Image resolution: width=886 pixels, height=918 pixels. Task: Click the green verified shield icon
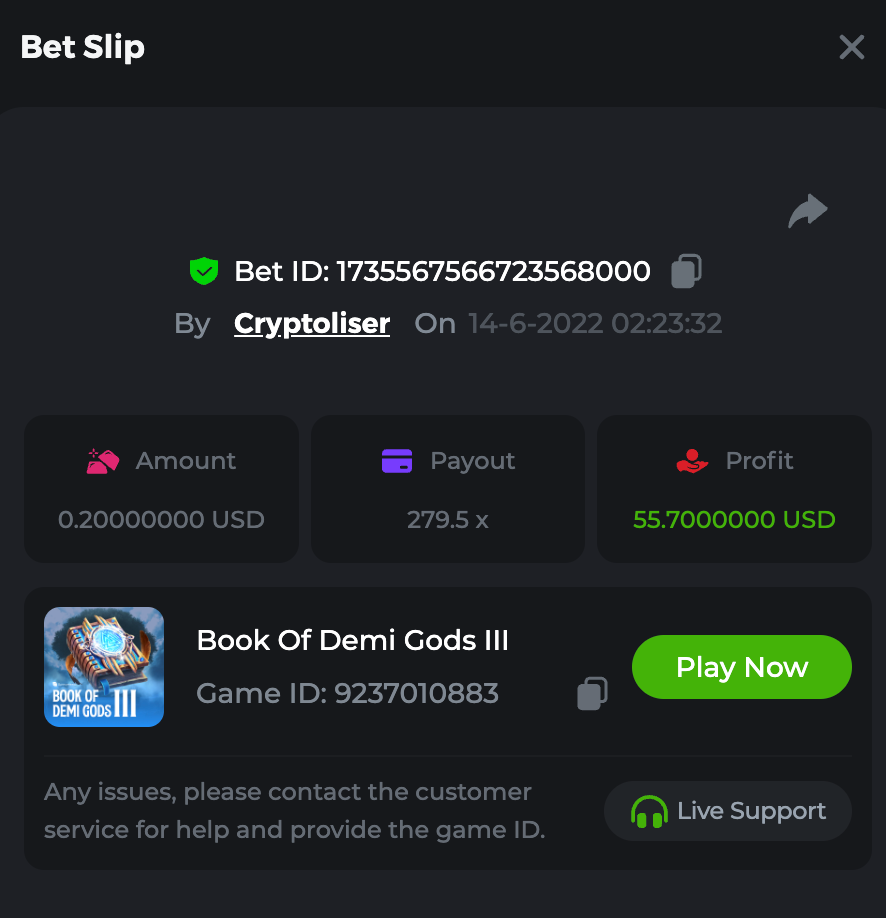(x=204, y=271)
